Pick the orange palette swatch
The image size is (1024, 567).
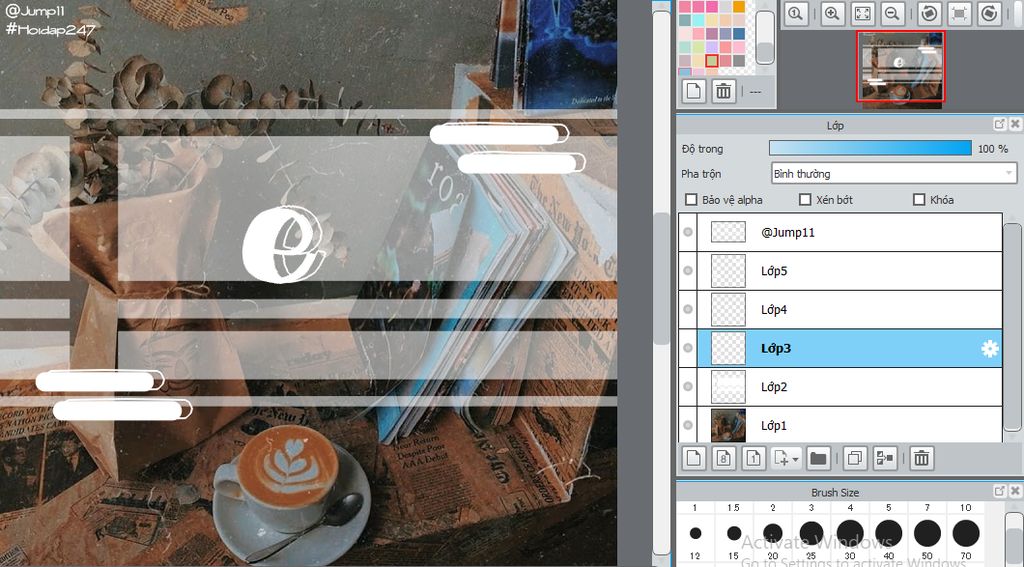pos(739,7)
